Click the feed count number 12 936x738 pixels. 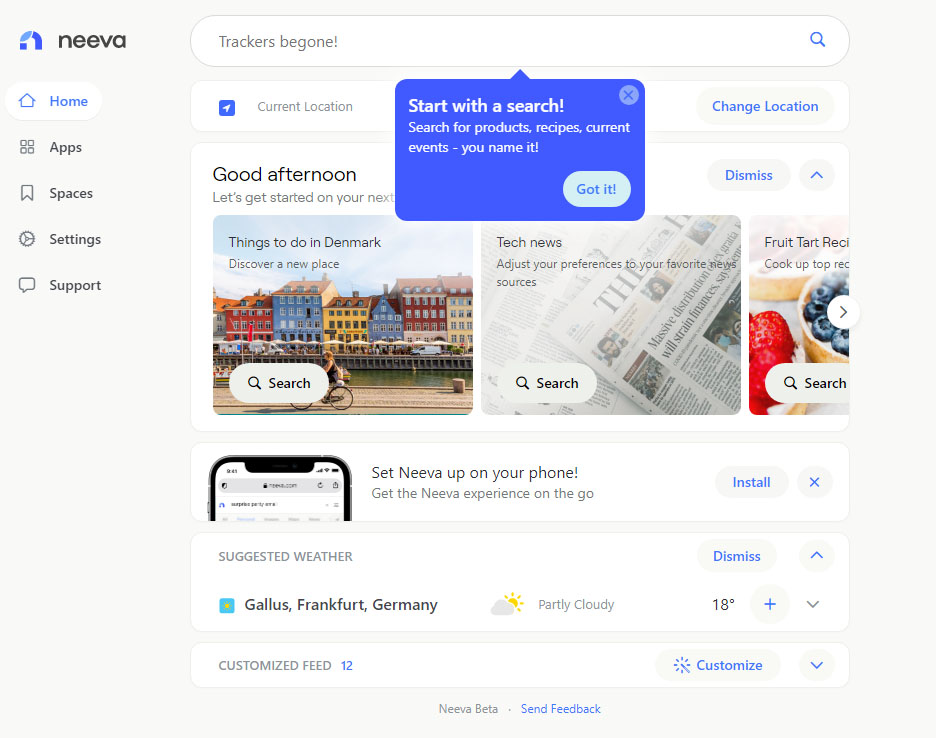(347, 666)
